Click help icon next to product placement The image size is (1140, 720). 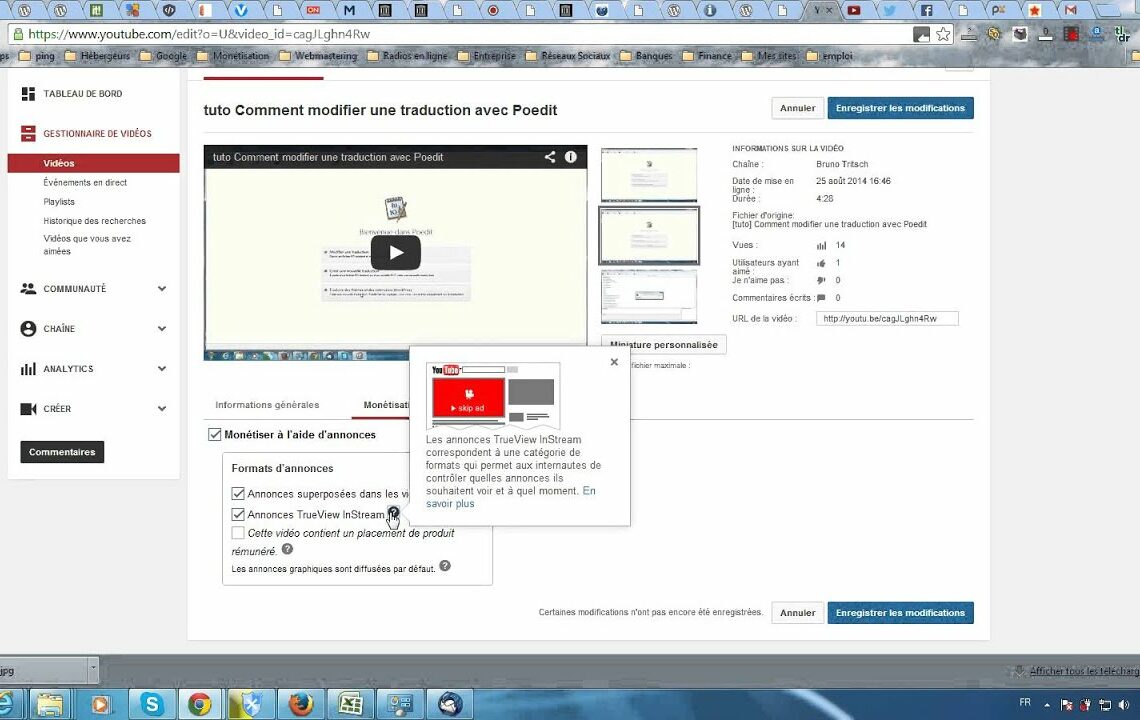click(x=287, y=549)
